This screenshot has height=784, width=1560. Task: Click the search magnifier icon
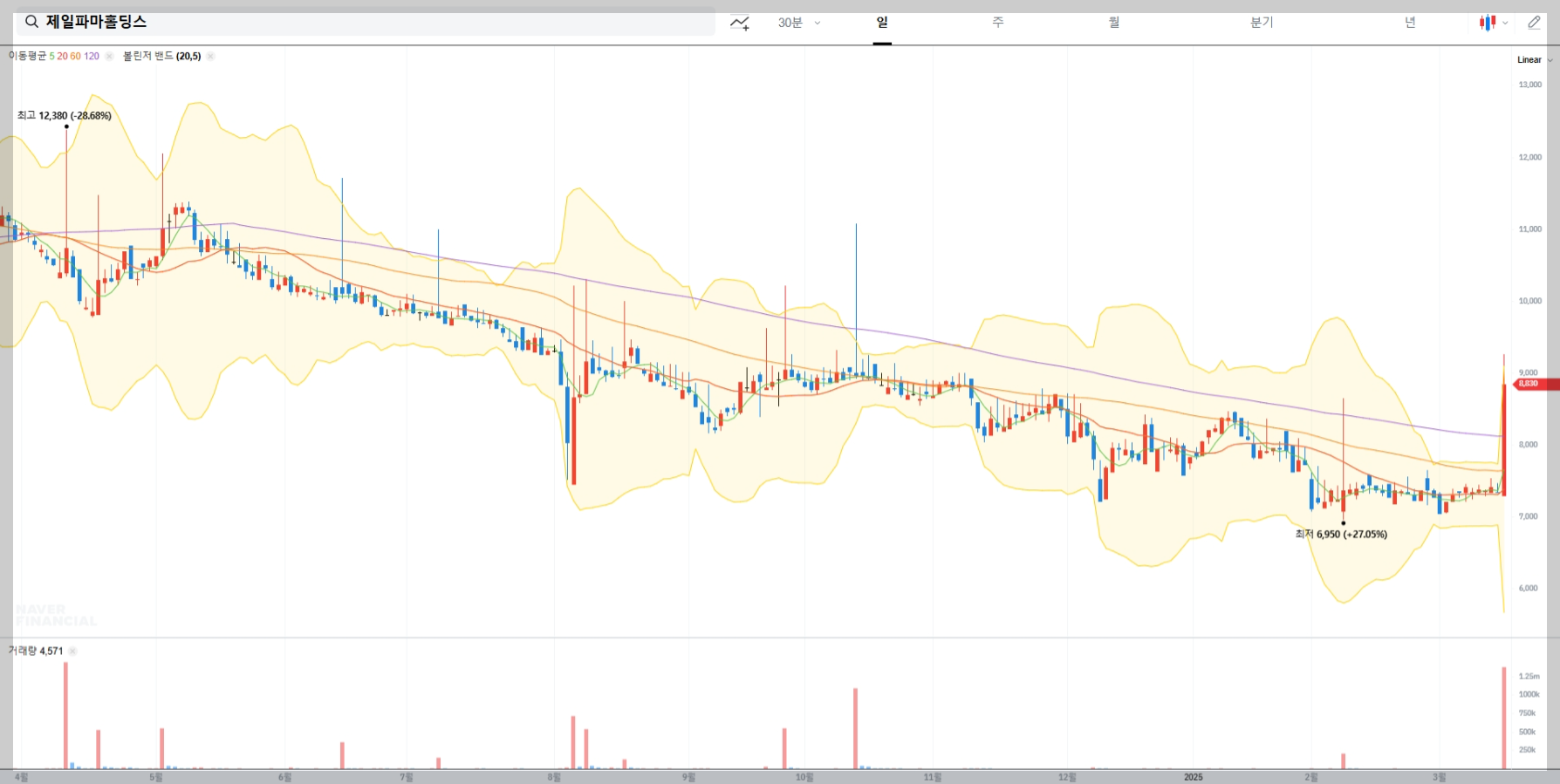(x=31, y=22)
